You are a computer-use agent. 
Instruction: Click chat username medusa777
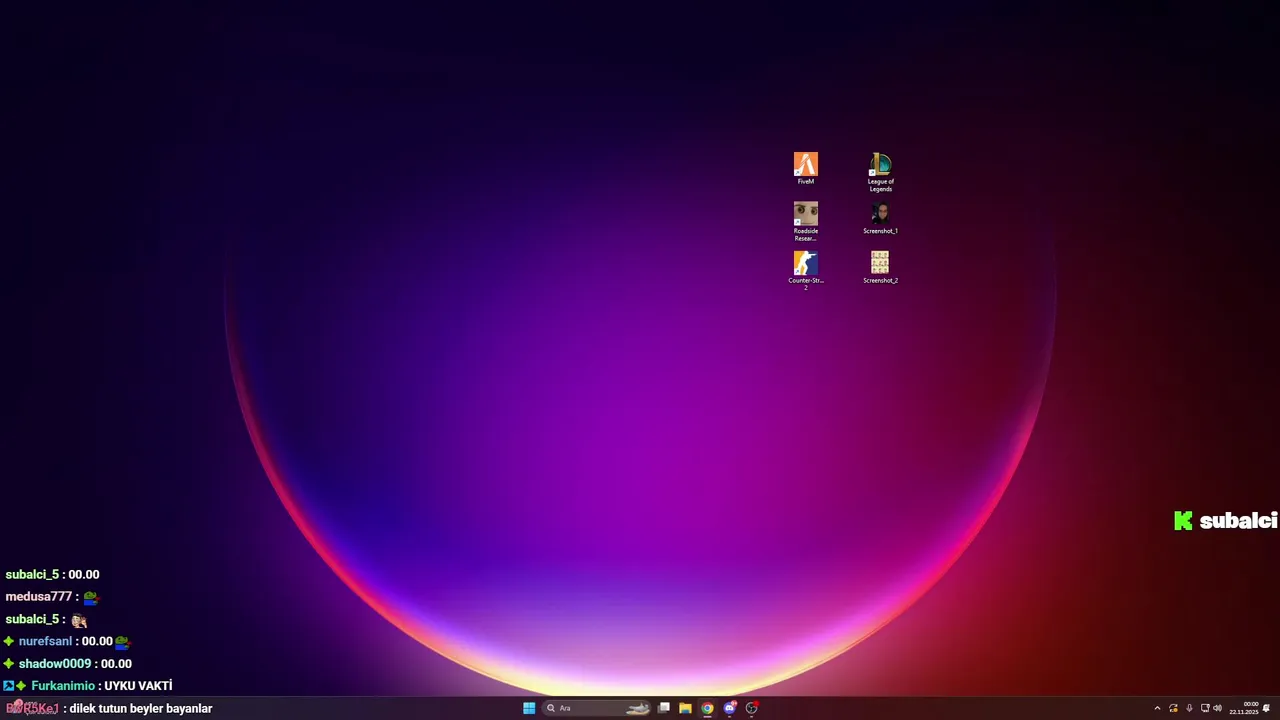point(38,597)
